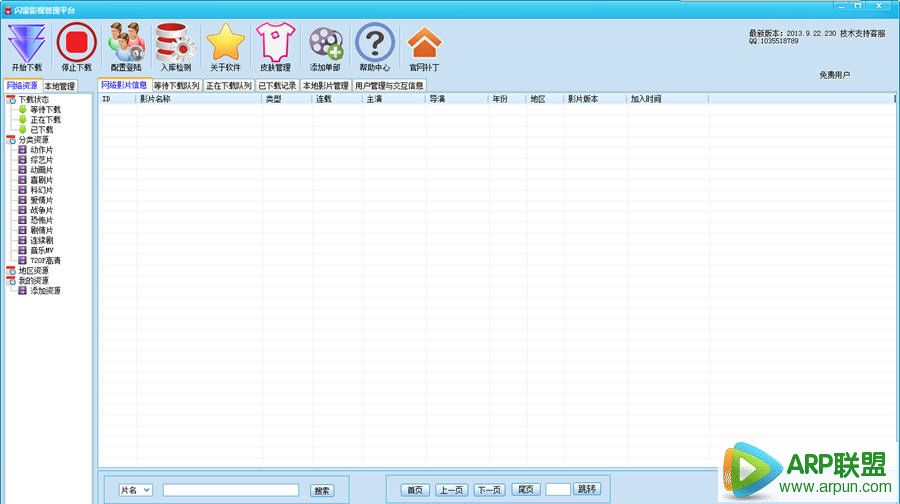Click the search keyword input field
The height and width of the screenshot is (504, 900).
point(230,490)
